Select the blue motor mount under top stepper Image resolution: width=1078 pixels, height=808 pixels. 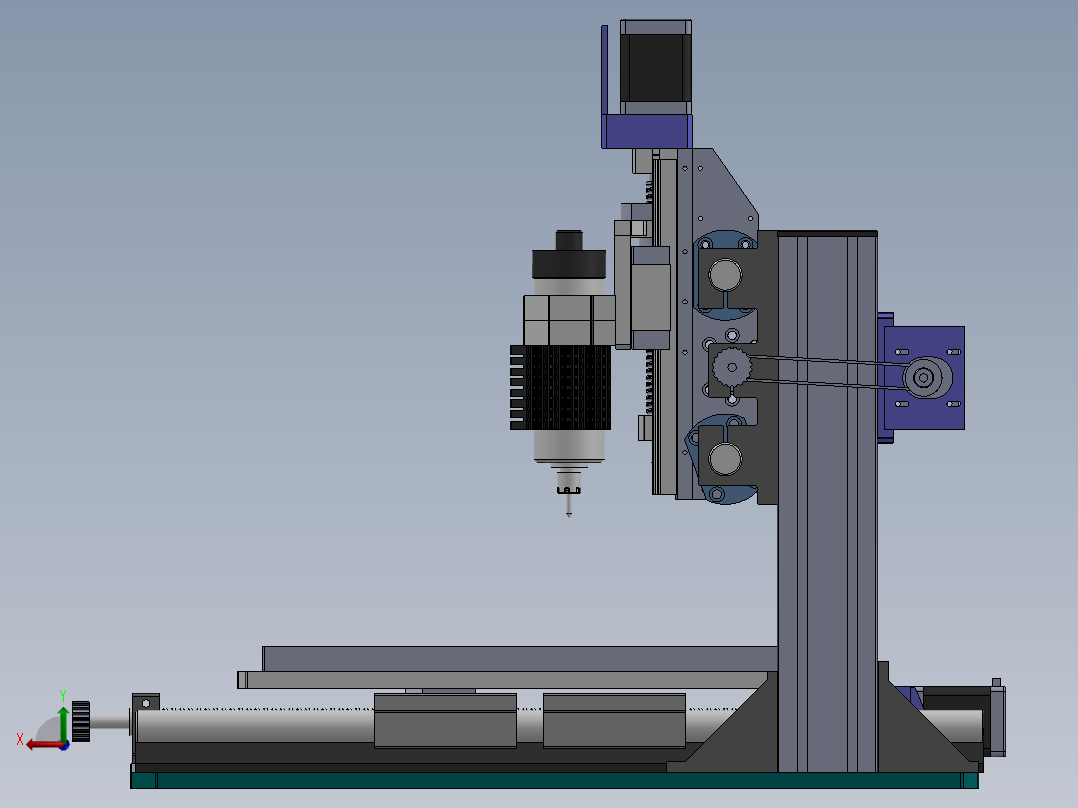[647, 130]
